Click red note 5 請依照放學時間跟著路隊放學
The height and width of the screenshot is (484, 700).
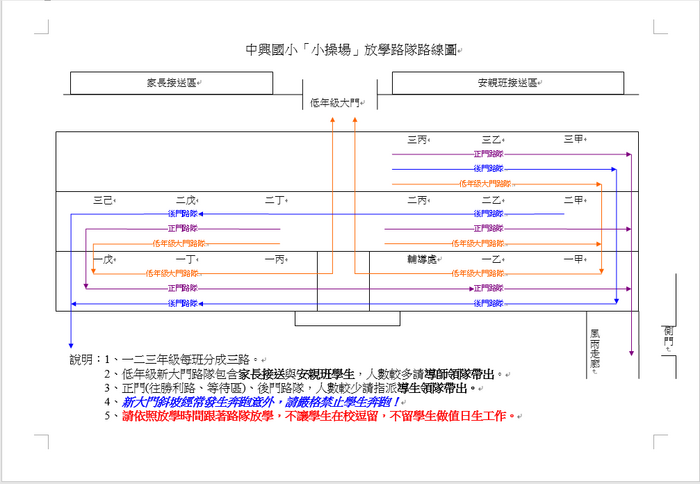pos(310,416)
